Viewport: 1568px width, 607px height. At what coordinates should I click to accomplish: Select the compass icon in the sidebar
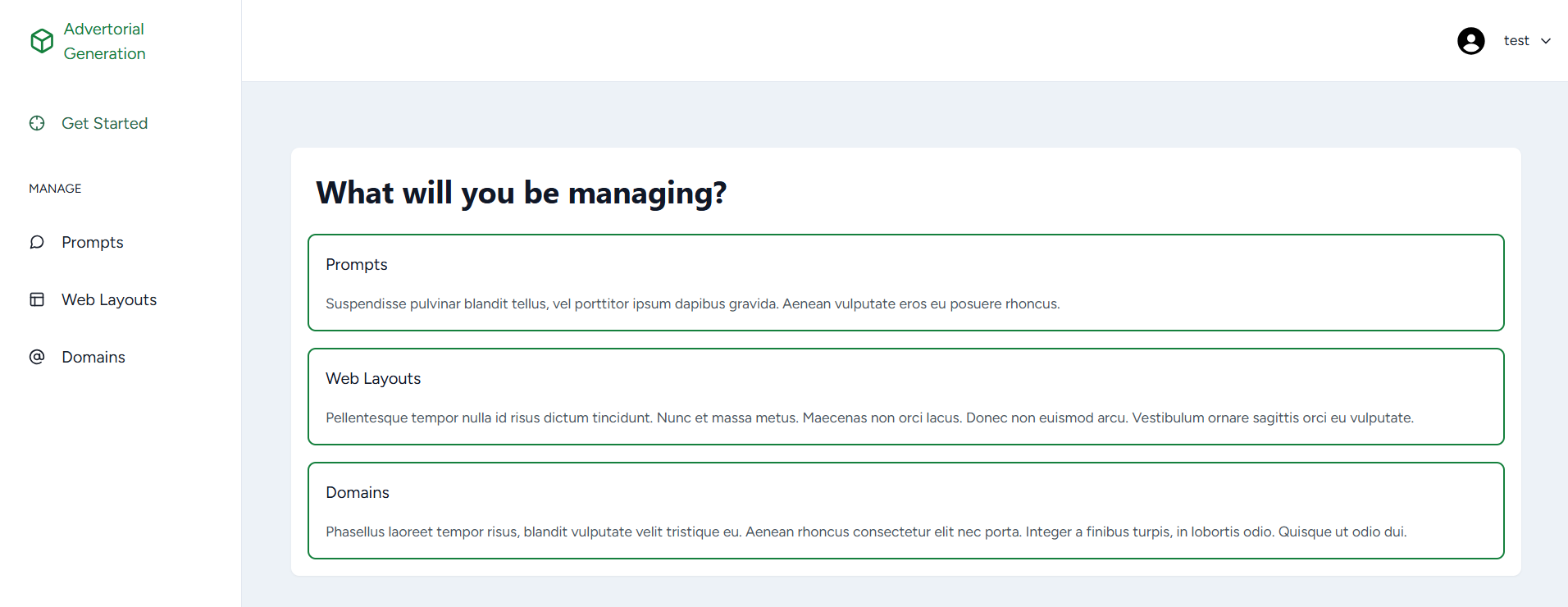pos(37,123)
